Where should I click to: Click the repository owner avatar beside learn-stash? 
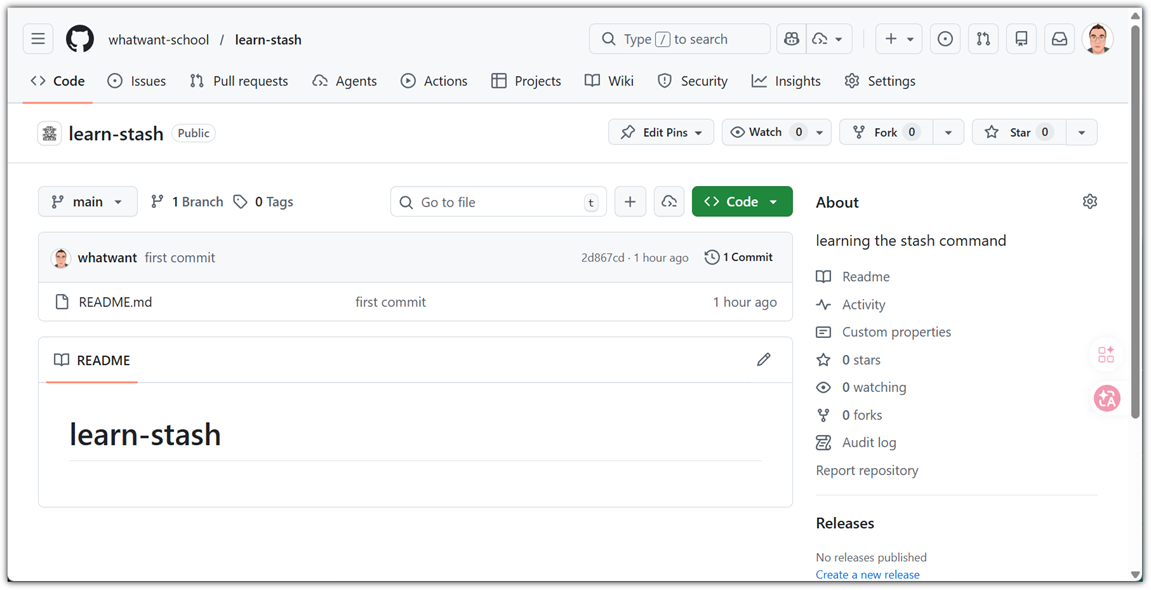(50, 133)
